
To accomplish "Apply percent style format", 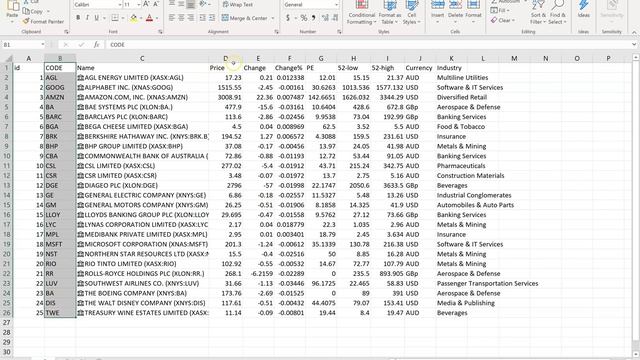I will (x=304, y=18).
